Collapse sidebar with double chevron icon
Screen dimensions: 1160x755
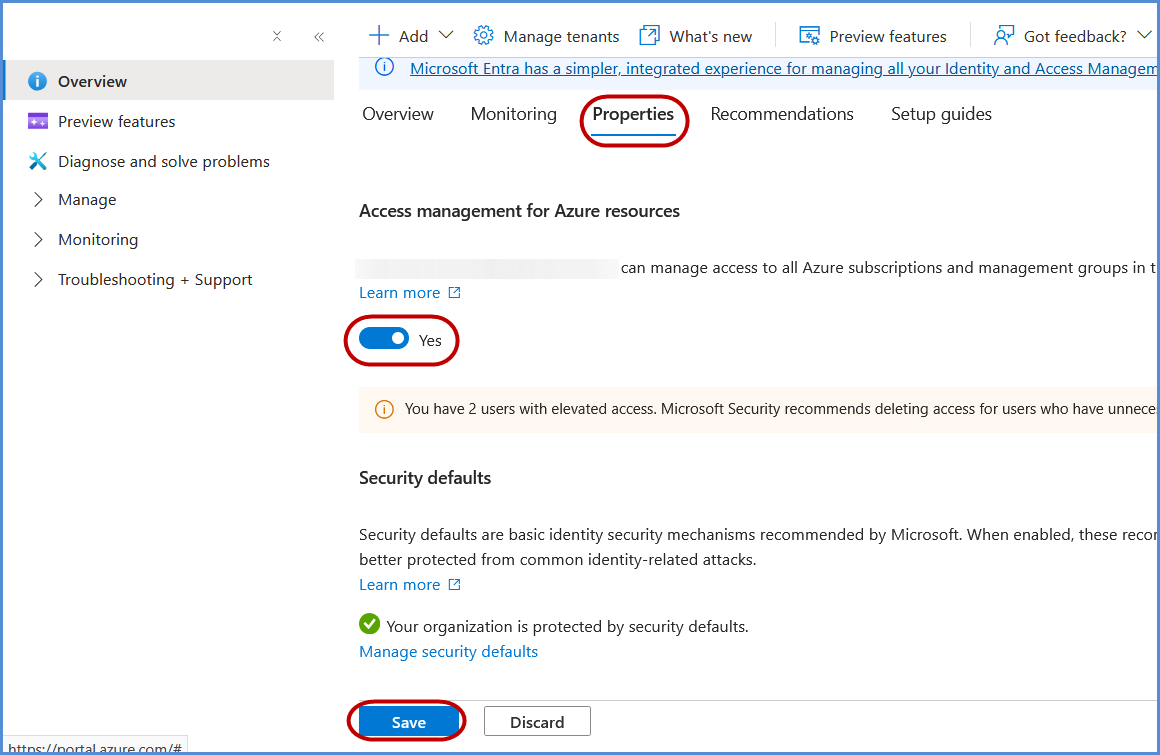(319, 37)
